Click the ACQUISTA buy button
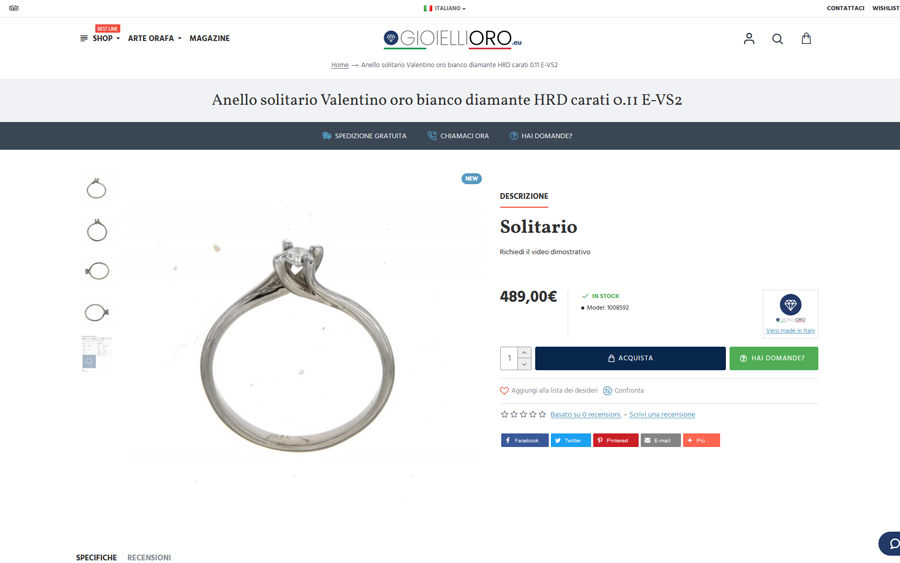Viewport: 900px width, 563px height. 630,358
